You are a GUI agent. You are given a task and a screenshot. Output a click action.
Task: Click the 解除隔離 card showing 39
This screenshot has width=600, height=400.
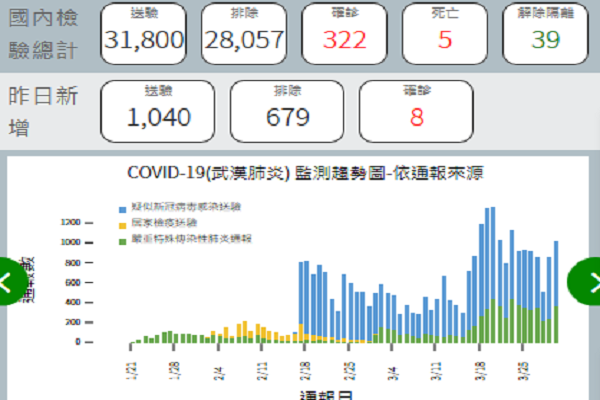click(544, 33)
